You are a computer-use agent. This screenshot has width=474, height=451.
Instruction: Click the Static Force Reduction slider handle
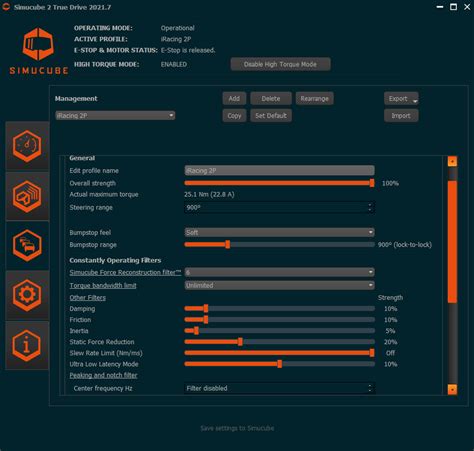[x=240, y=342]
